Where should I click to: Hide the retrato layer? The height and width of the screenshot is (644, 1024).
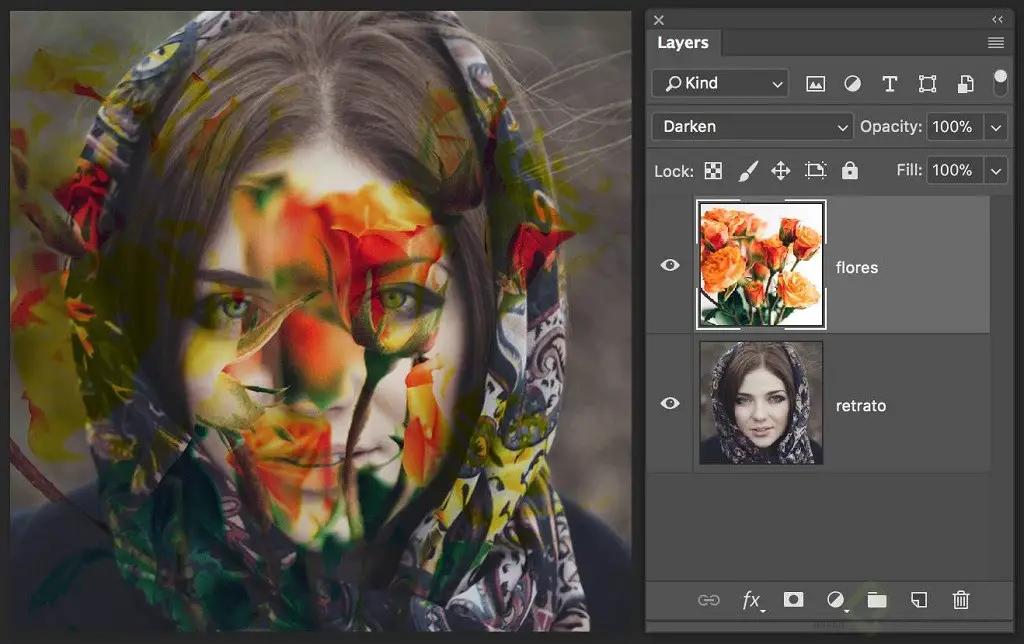coord(670,403)
